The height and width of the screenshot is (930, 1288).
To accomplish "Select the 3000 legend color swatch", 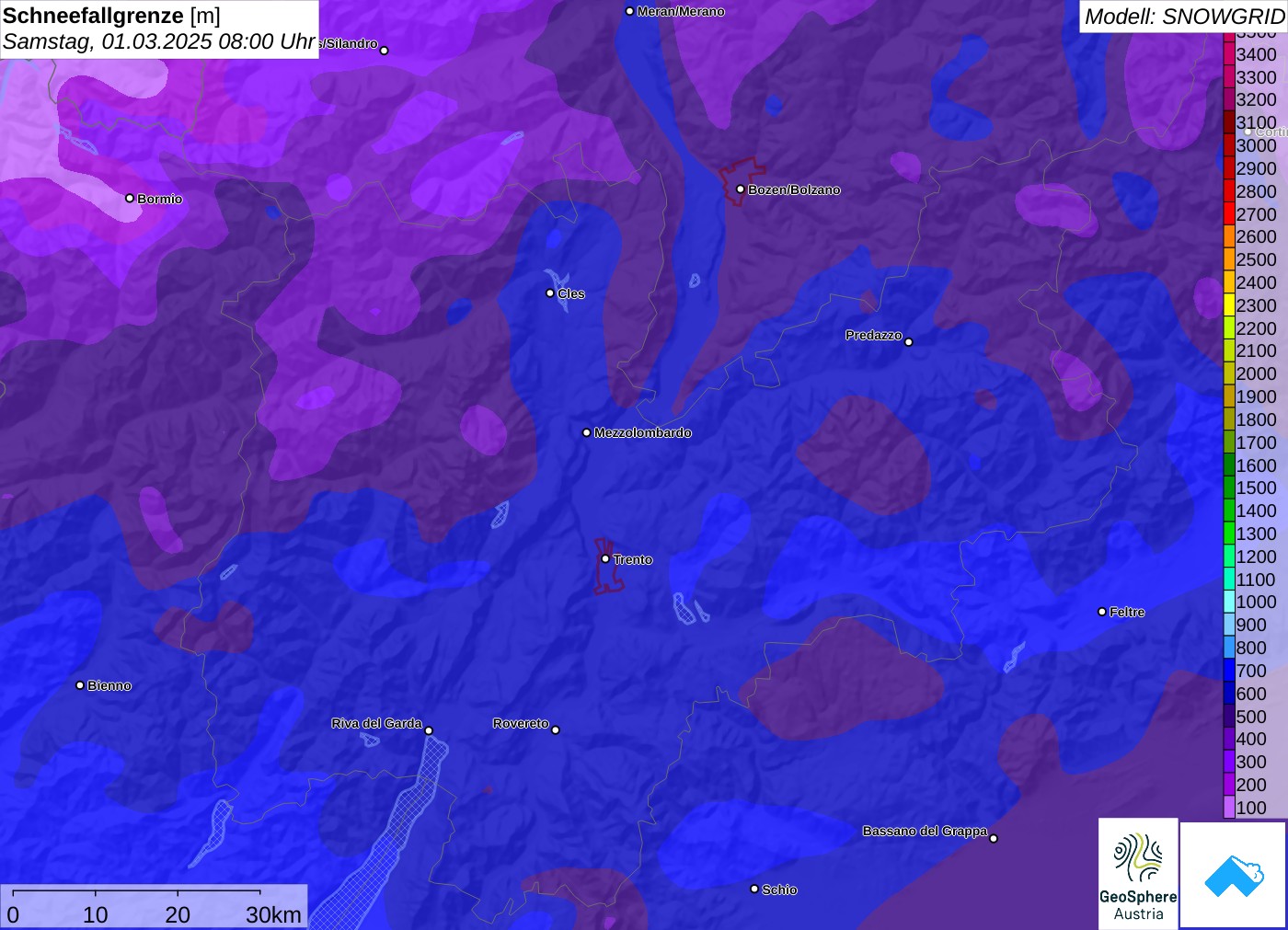I will coord(1229,145).
